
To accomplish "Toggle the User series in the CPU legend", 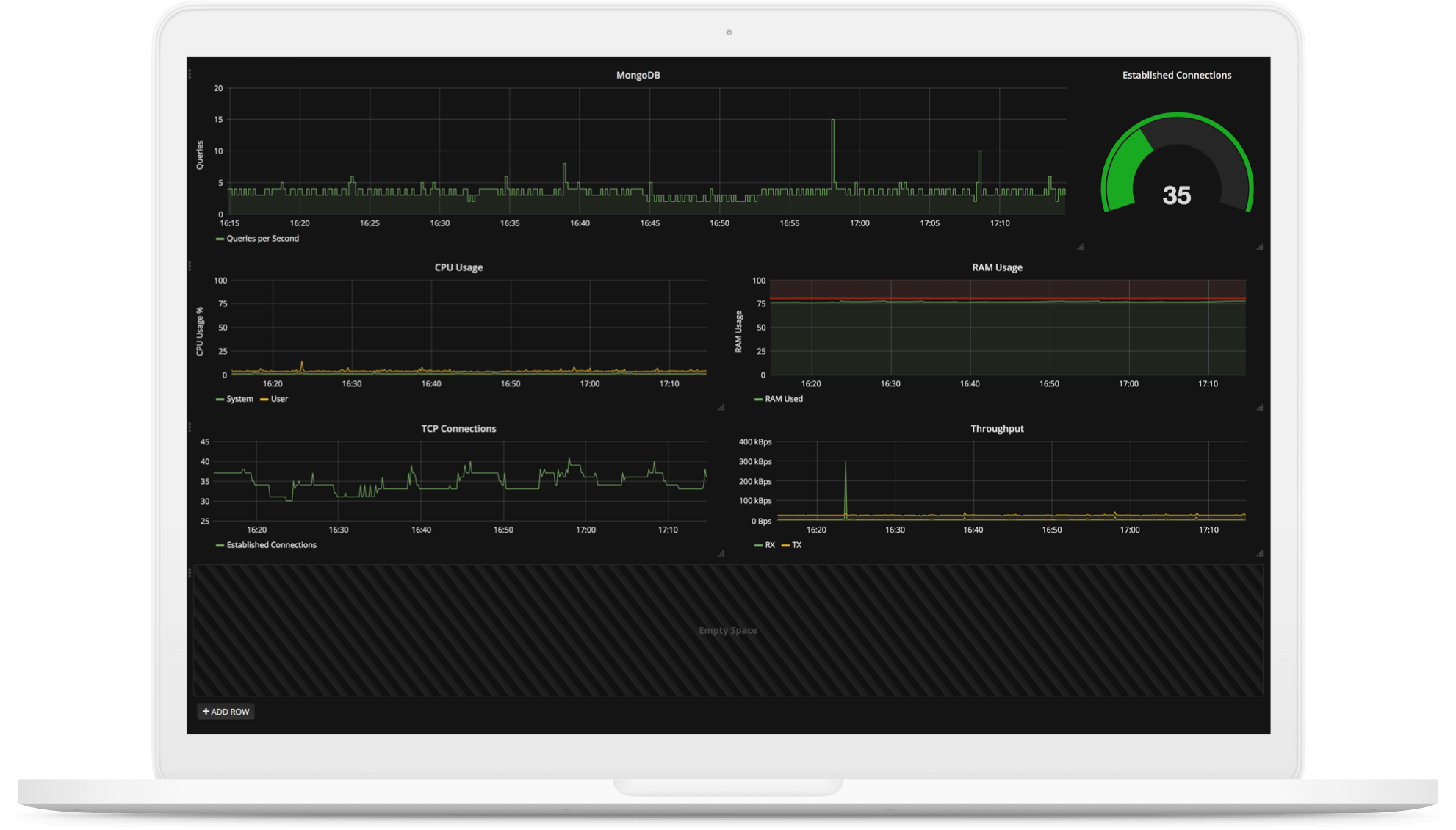I will (x=279, y=399).
